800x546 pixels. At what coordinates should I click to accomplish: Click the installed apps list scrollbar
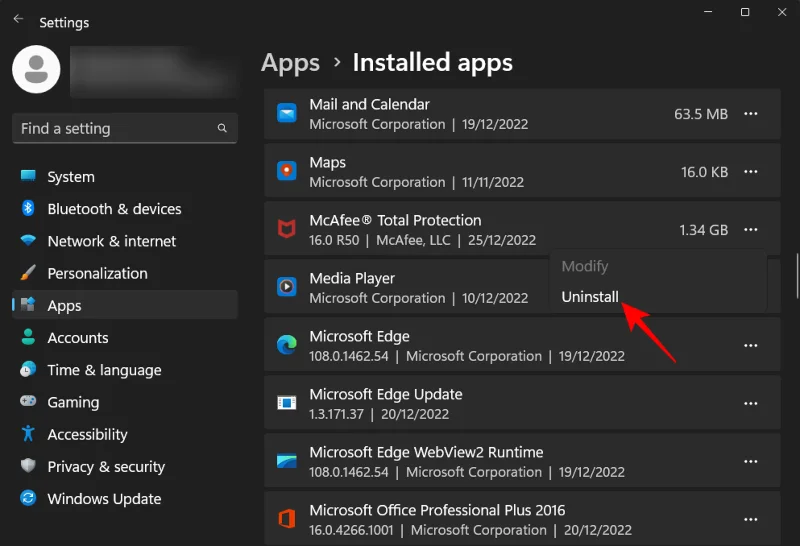pyautogui.click(x=797, y=276)
